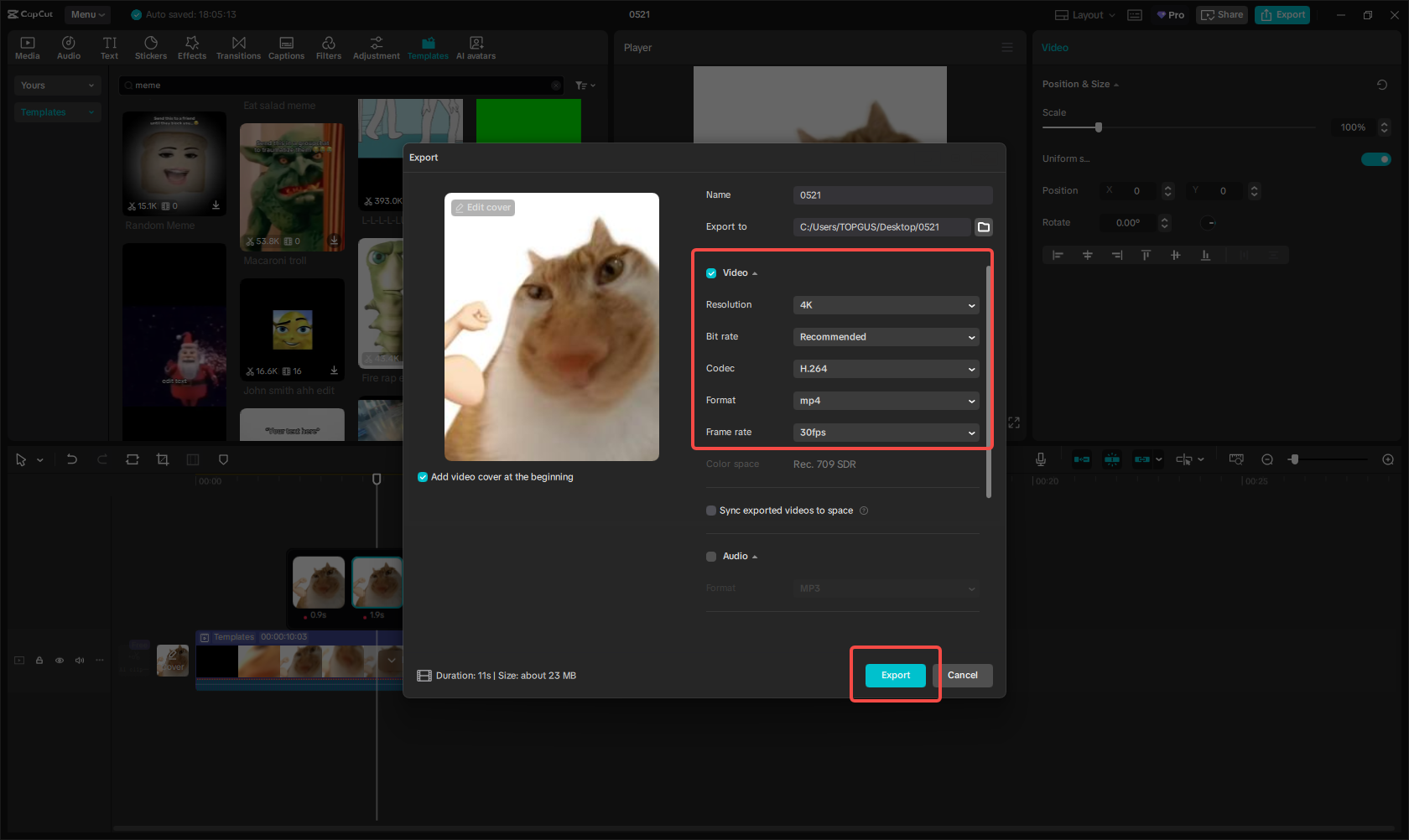Screen dimensions: 1409x840
Task: Open the Transitions panel icon
Action: (238, 48)
